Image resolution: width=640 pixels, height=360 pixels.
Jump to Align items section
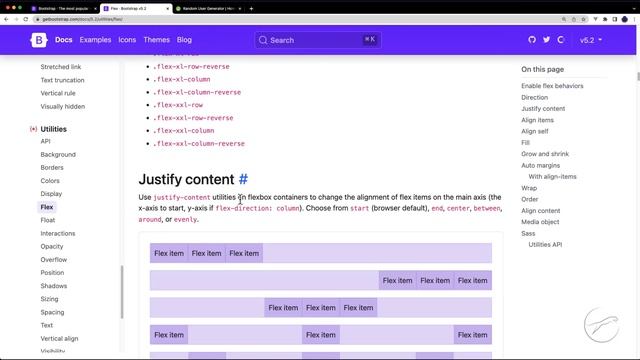537,120
